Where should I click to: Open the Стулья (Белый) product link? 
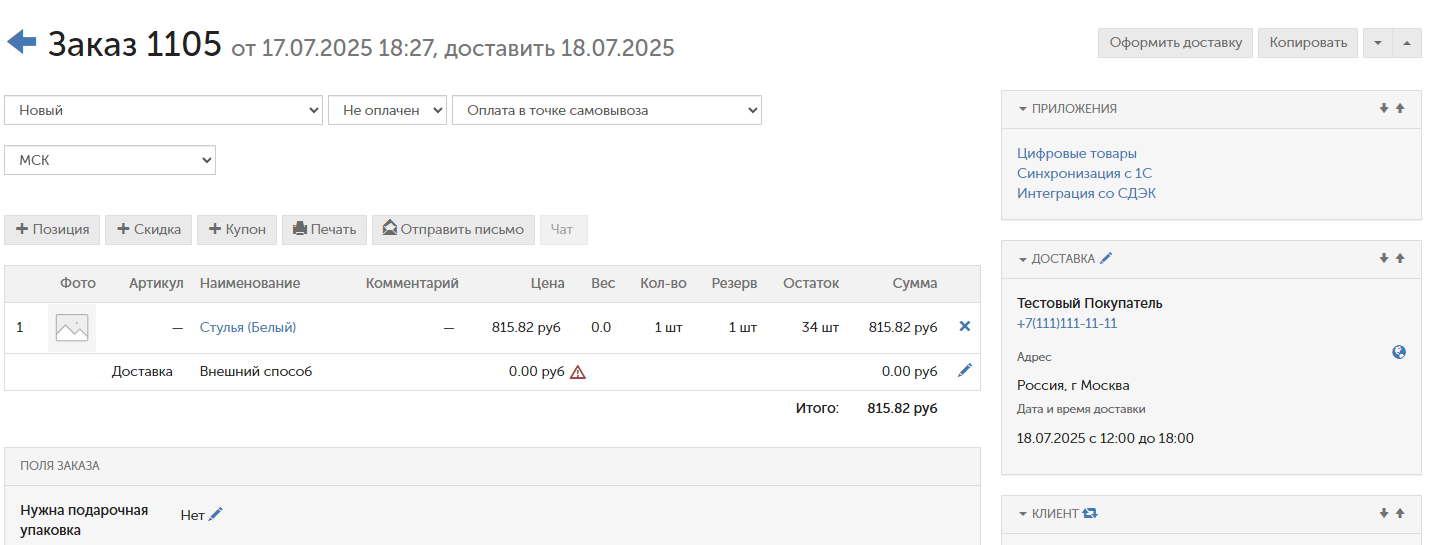[x=248, y=327]
